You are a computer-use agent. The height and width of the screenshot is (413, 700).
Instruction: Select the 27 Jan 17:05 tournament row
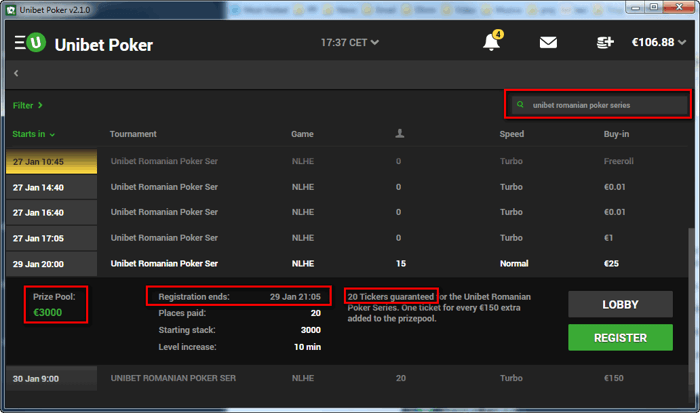(347, 238)
